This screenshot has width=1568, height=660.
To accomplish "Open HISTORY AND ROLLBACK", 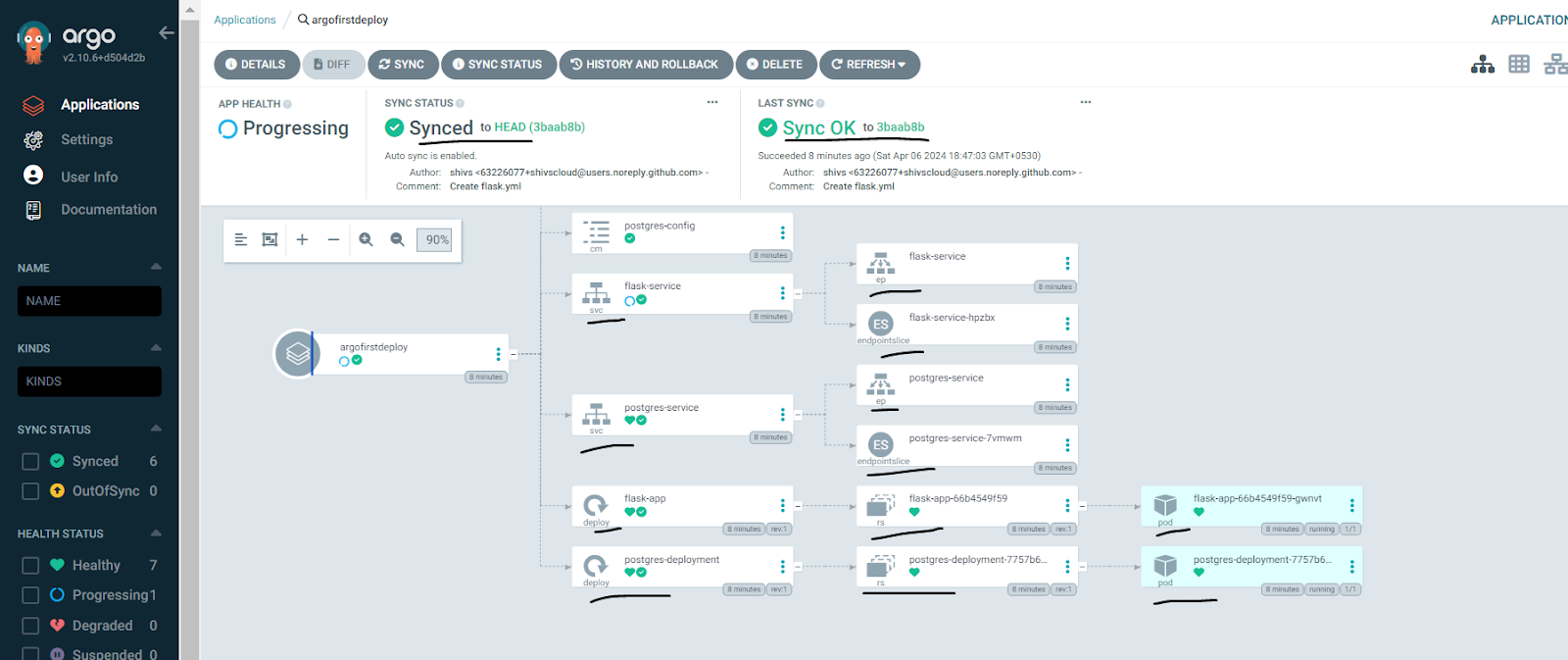I will click(x=646, y=65).
